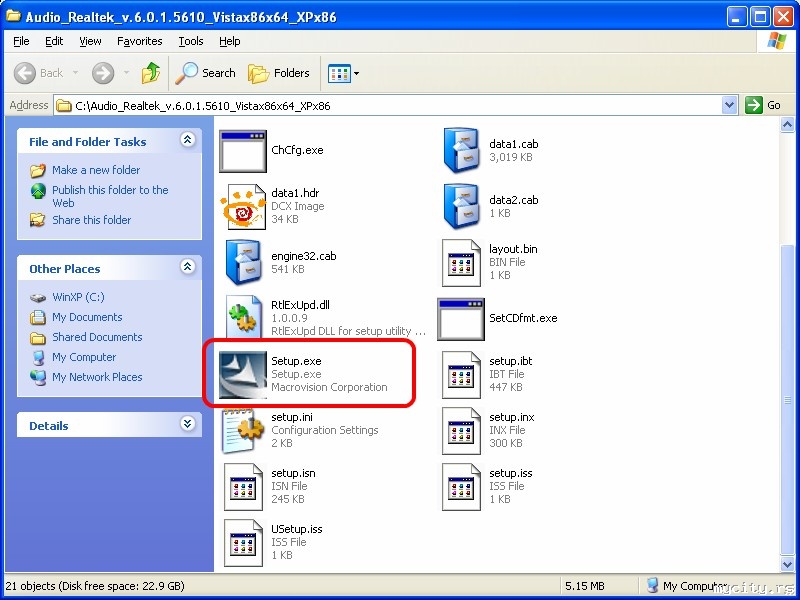Click the vertical scrollbar thumb
This screenshot has height=600, width=800.
click(787, 399)
